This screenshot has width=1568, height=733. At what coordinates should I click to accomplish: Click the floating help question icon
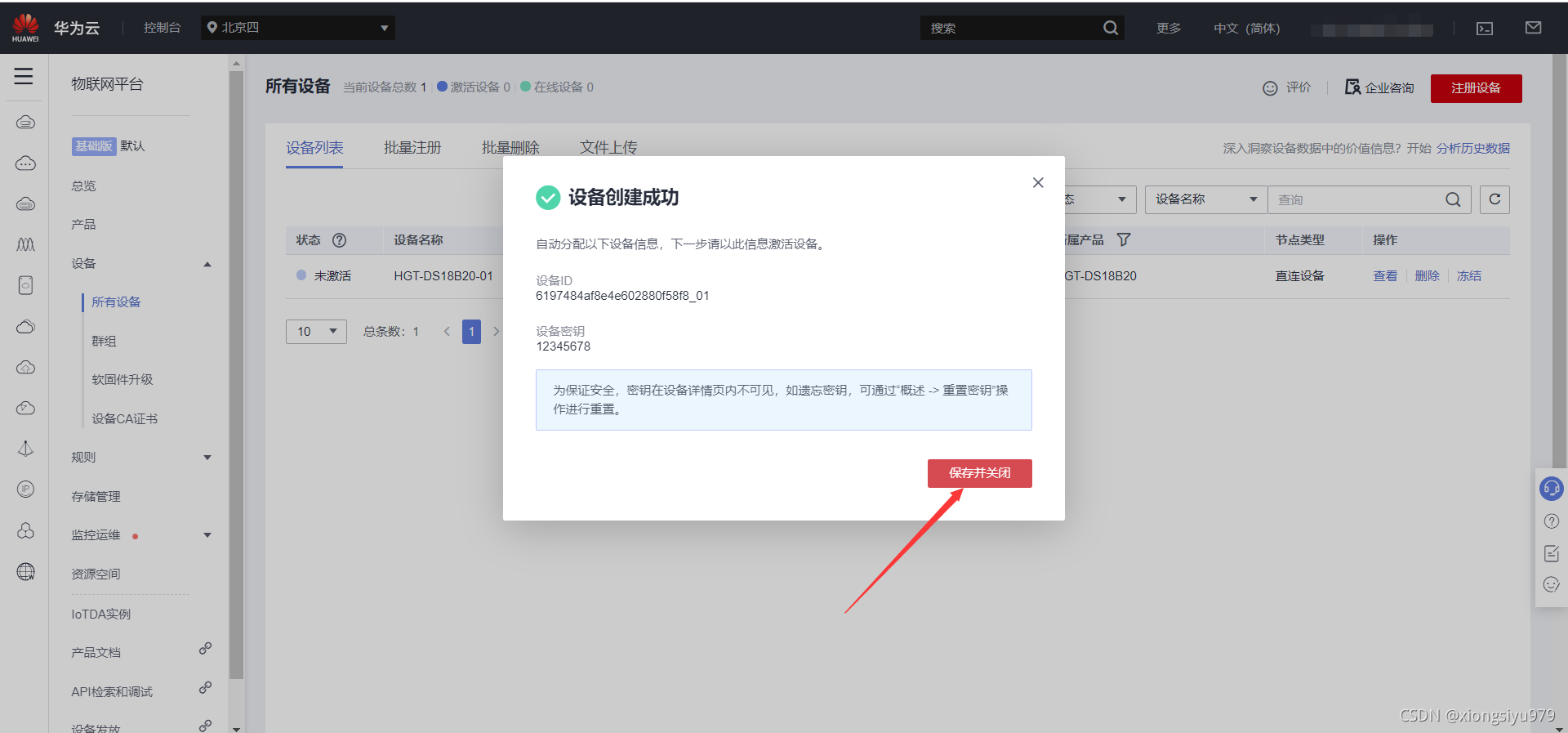(x=1552, y=521)
